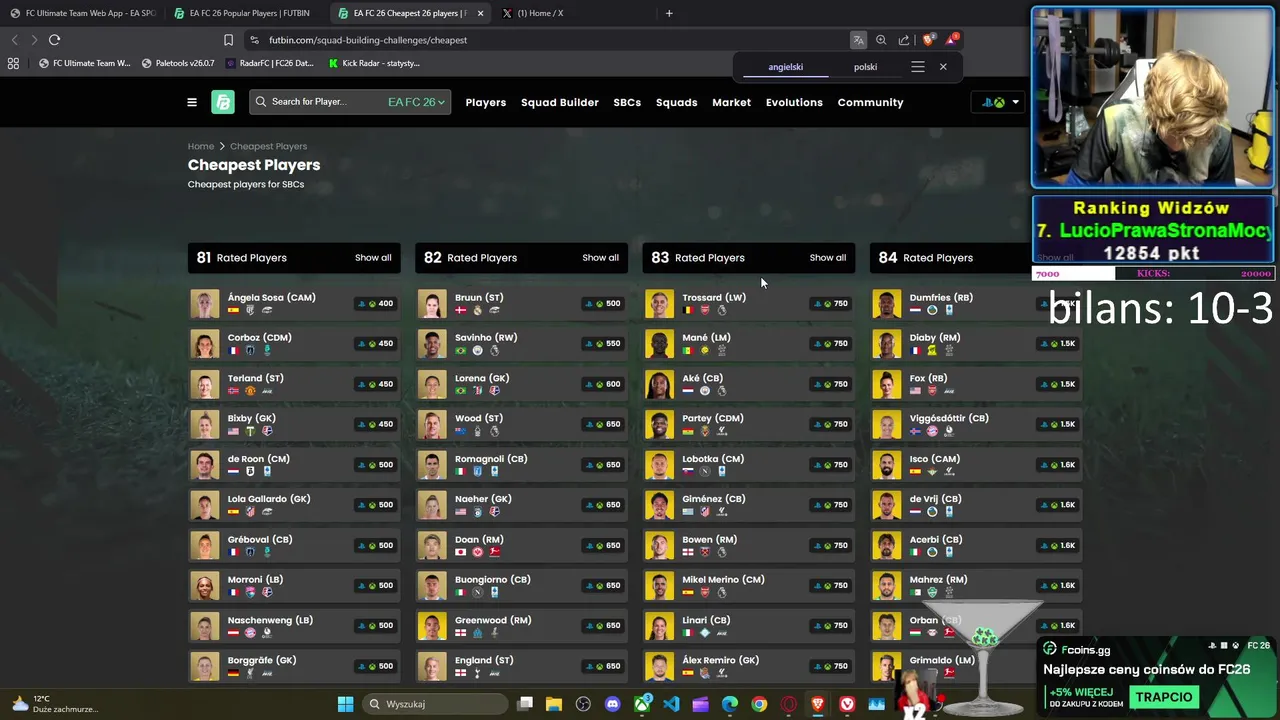Open the browser apps grid icon
The width and height of the screenshot is (1280, 720).
pyautogui.click(x=13, y=63)
